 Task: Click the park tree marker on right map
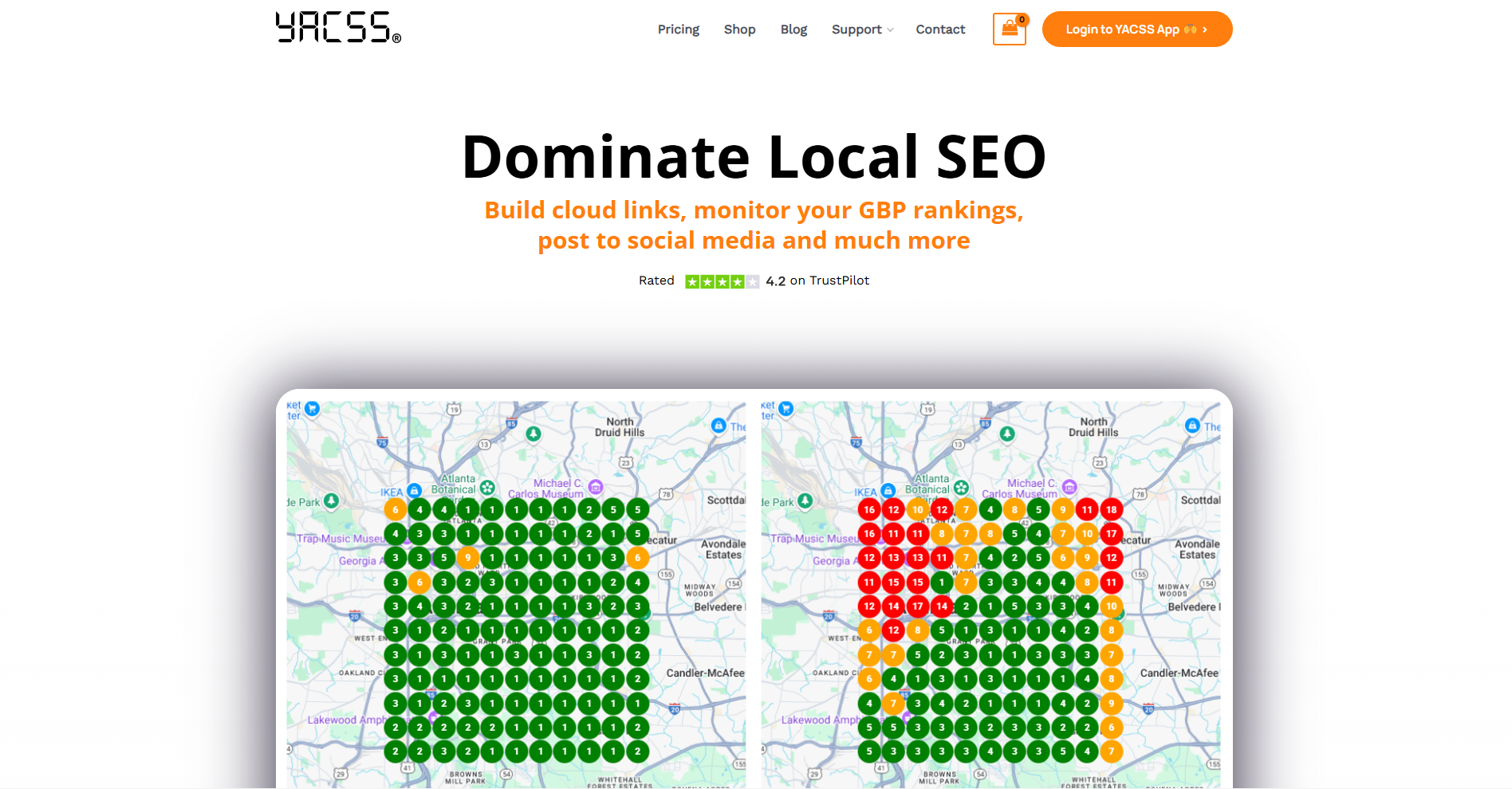pos(805,501)
